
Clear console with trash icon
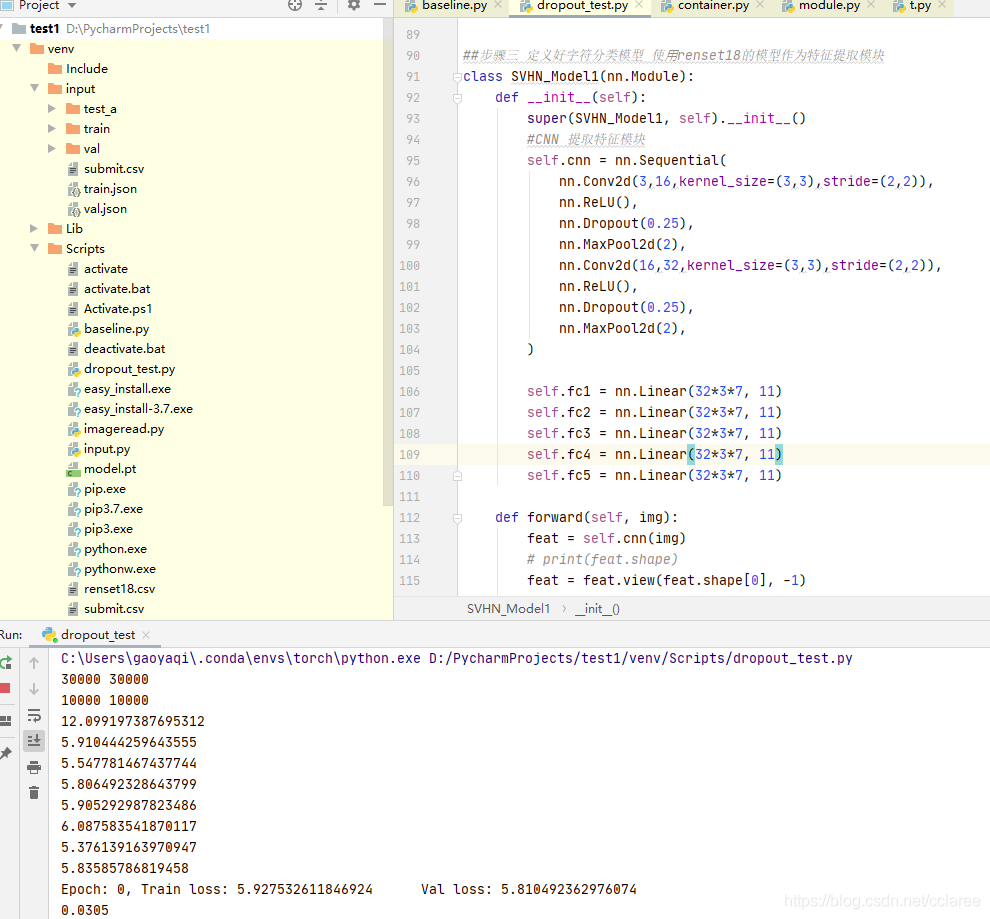pyautogui.click(x=34, y=793)
